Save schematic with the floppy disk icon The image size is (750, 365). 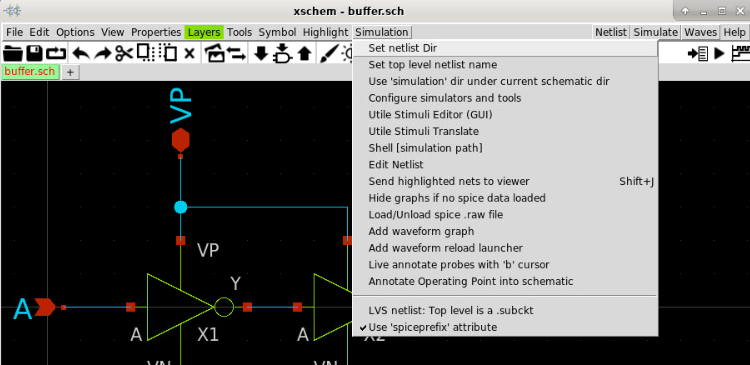(x=34, y=53)
